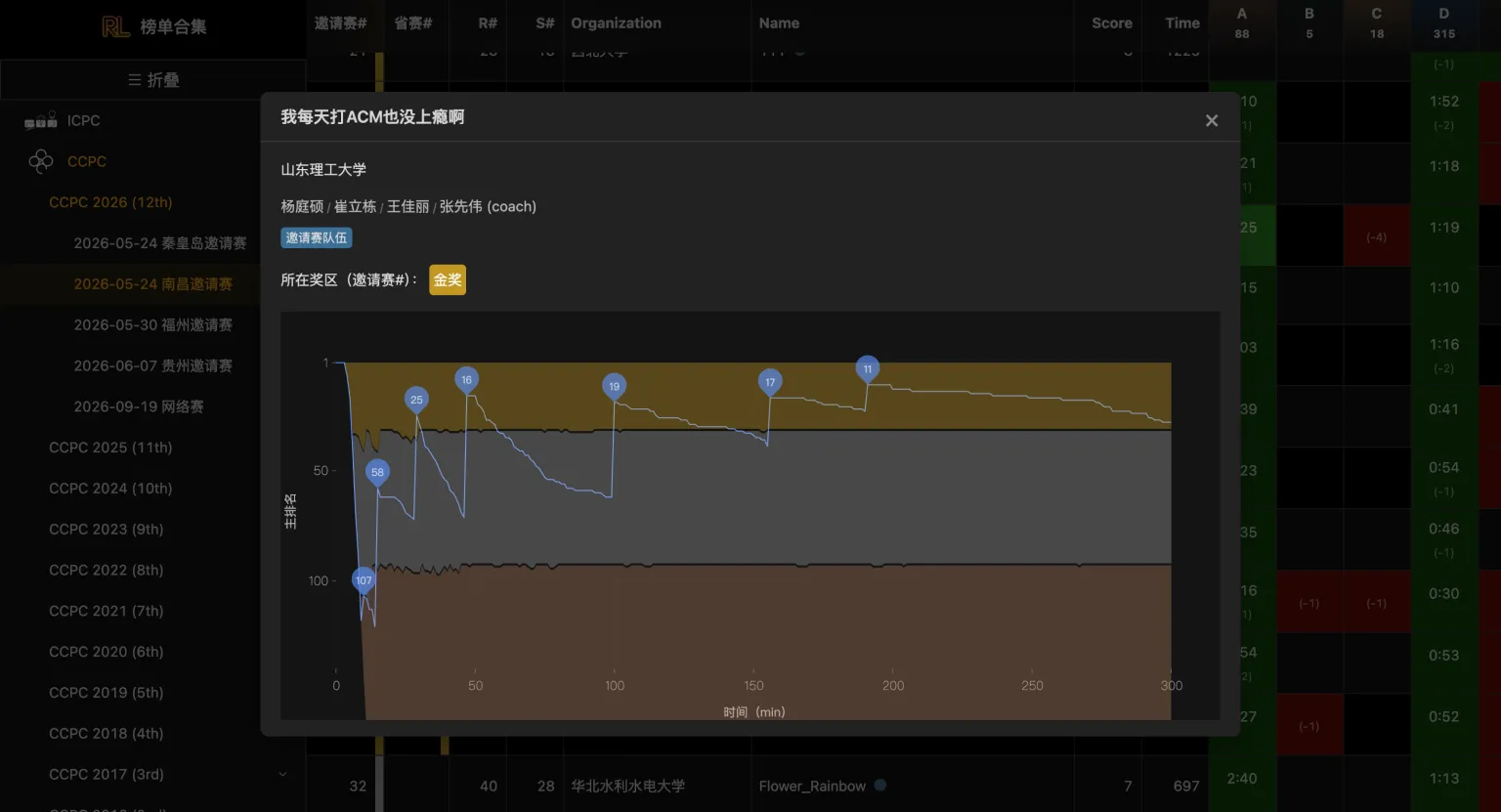Screen dimensions: 1501x812
Task: Select the rank 107 chart marker
Action: (x=364, y=580)
